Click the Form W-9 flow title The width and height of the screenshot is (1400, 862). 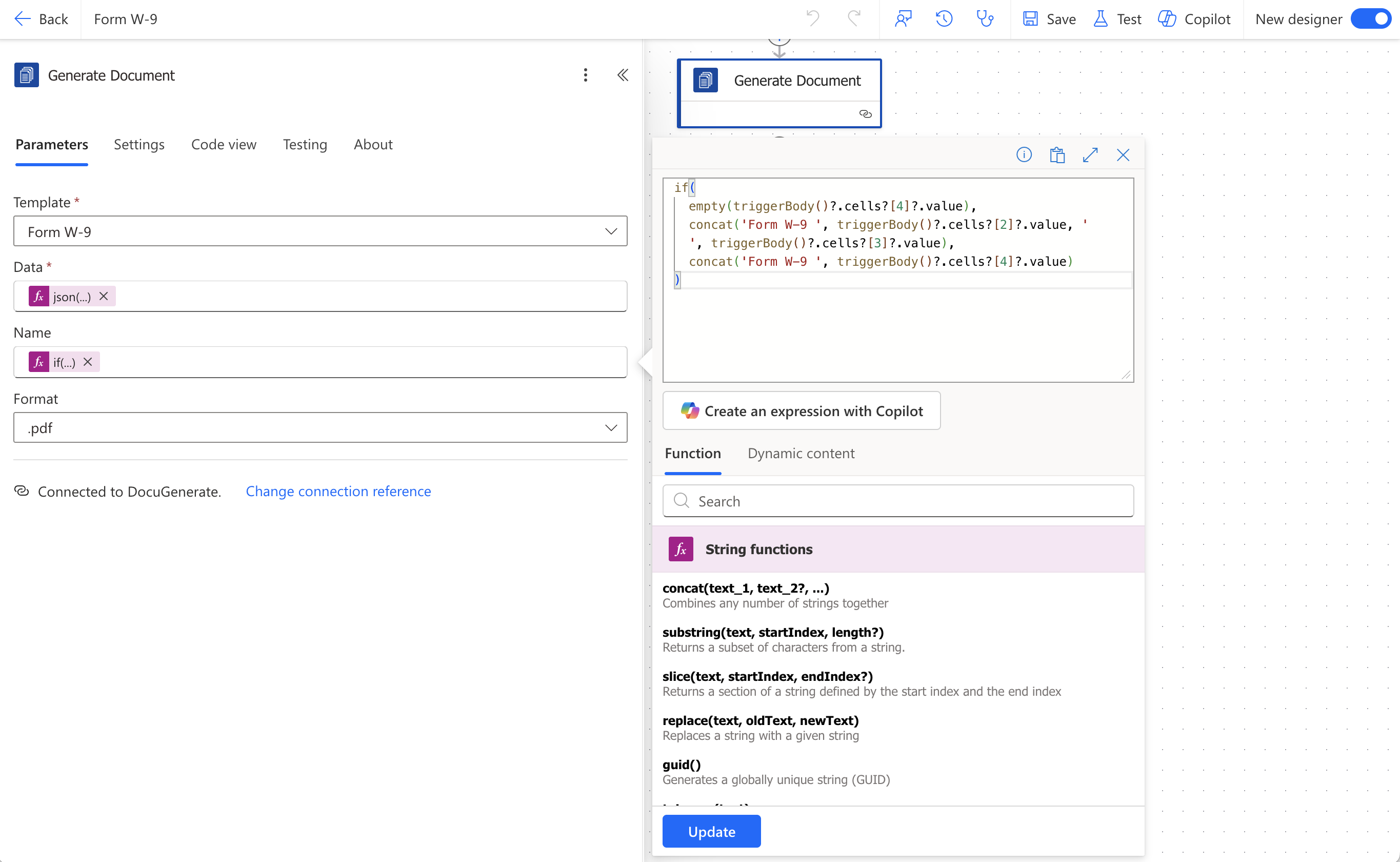point(125,19)
